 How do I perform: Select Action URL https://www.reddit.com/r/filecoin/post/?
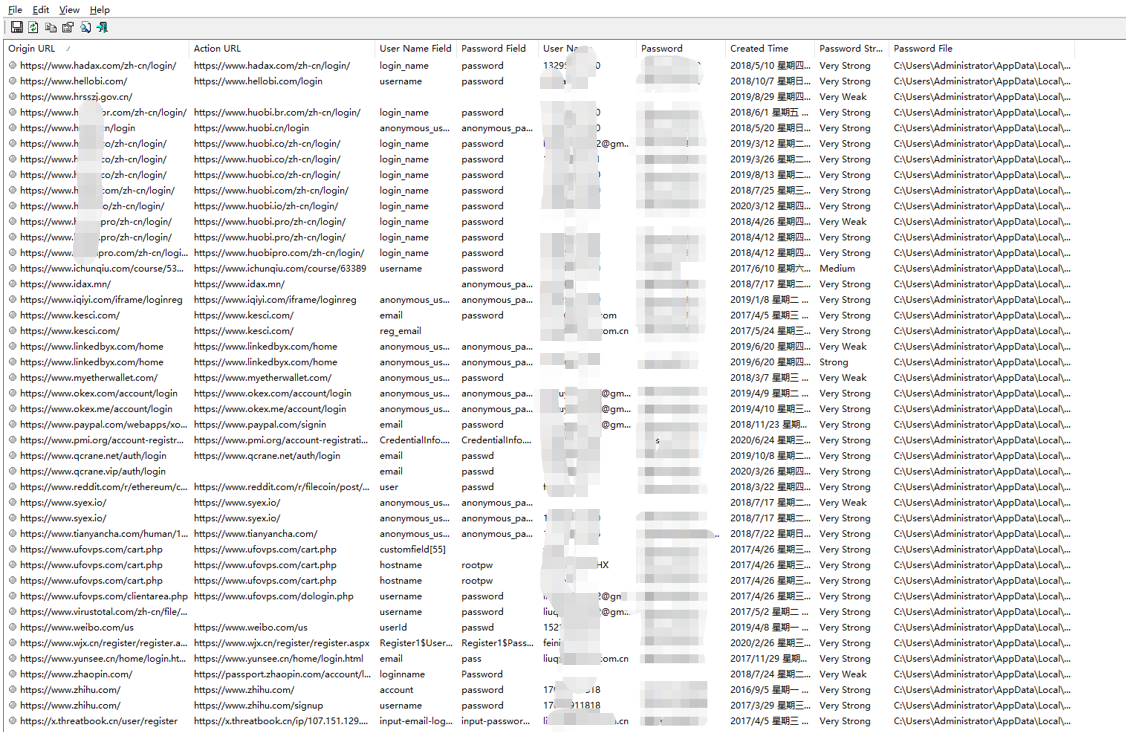tap(281, 487)
